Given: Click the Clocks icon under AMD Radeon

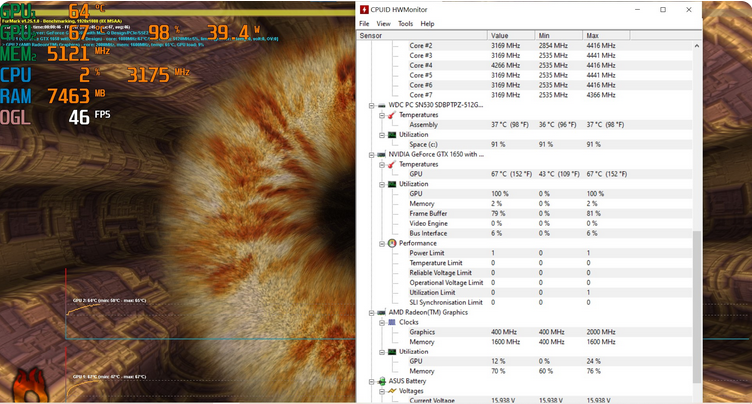Looking at the screenshot, I should 391,322.
